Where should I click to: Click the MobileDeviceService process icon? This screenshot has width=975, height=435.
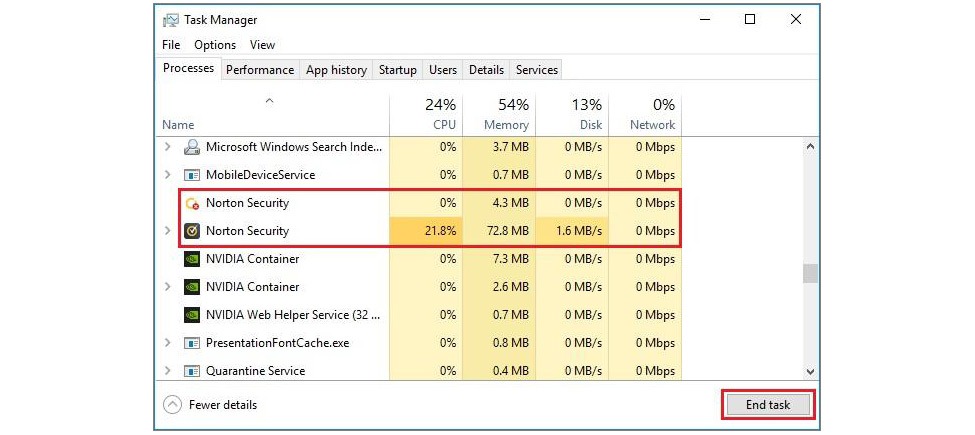pyautogui.click(x=192, y=175)
